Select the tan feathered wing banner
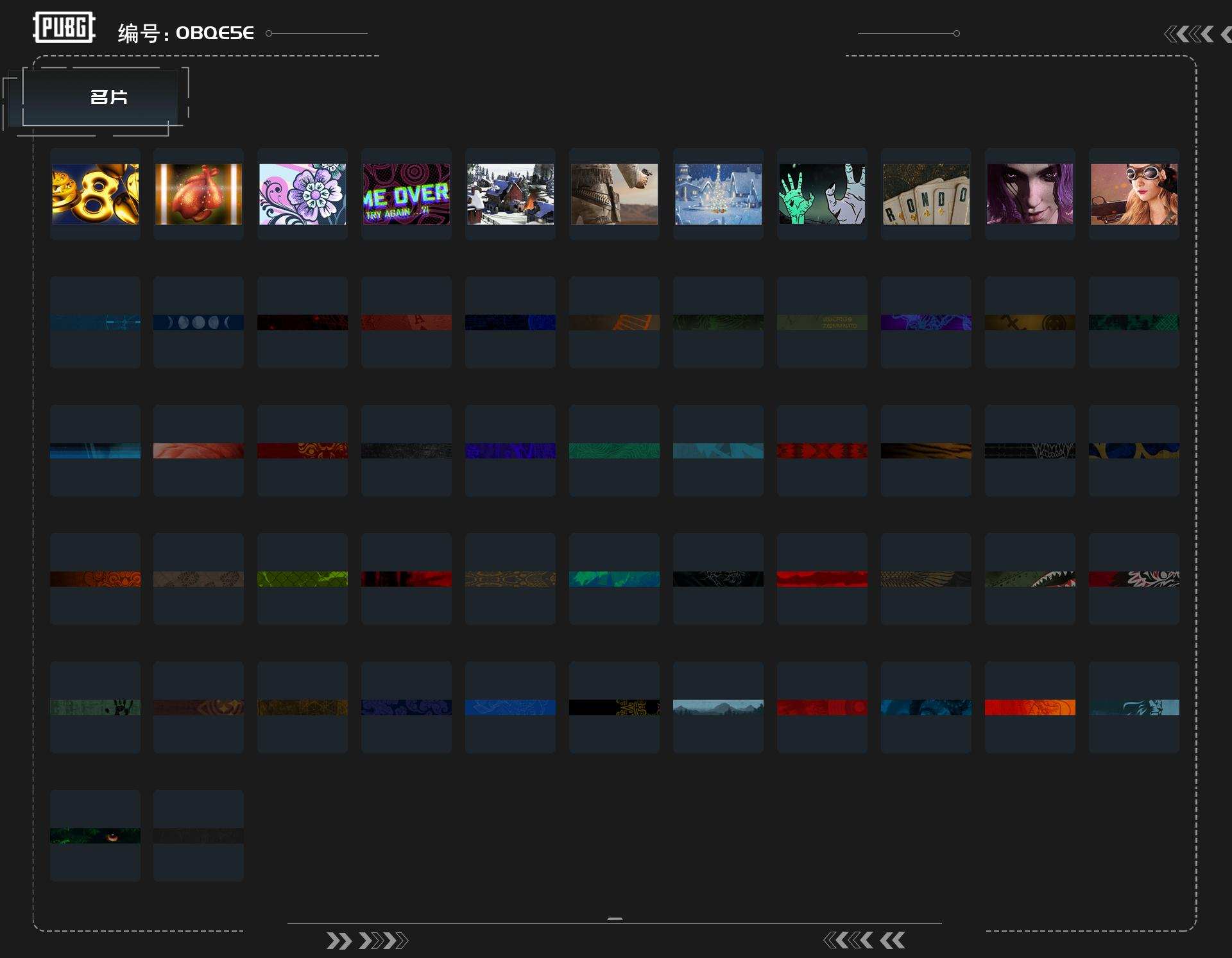The width and height of the screenshot is (1232, 958). pyautogui.click(x=926, y=579)
